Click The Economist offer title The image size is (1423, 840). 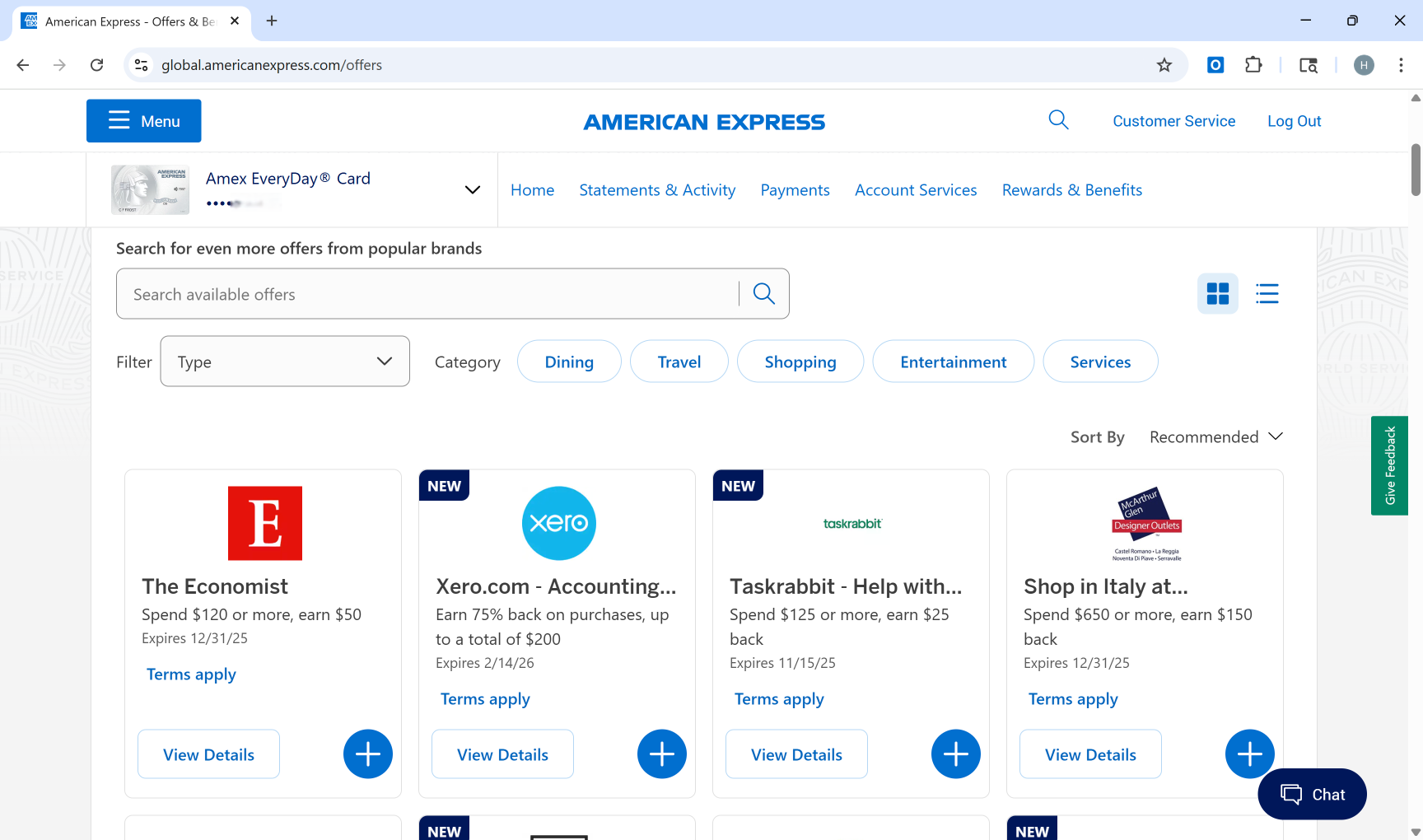pyautogui.click(x=215, y=586)
